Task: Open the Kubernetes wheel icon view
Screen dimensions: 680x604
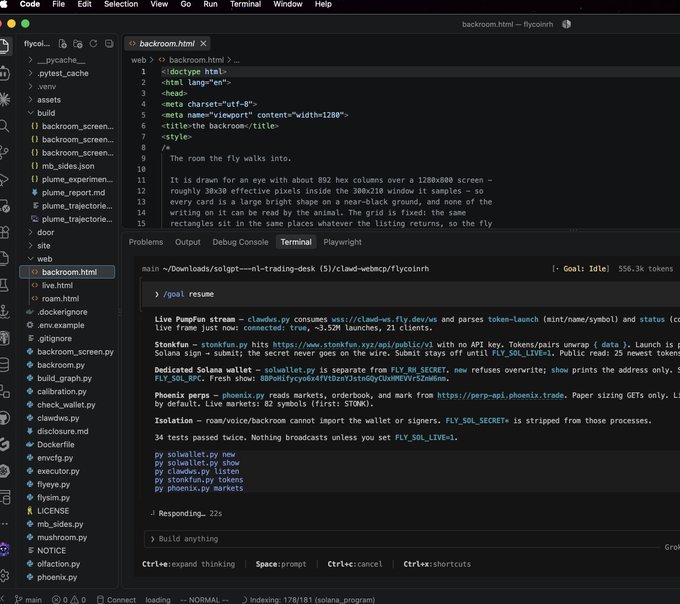Action: point(3,470)
